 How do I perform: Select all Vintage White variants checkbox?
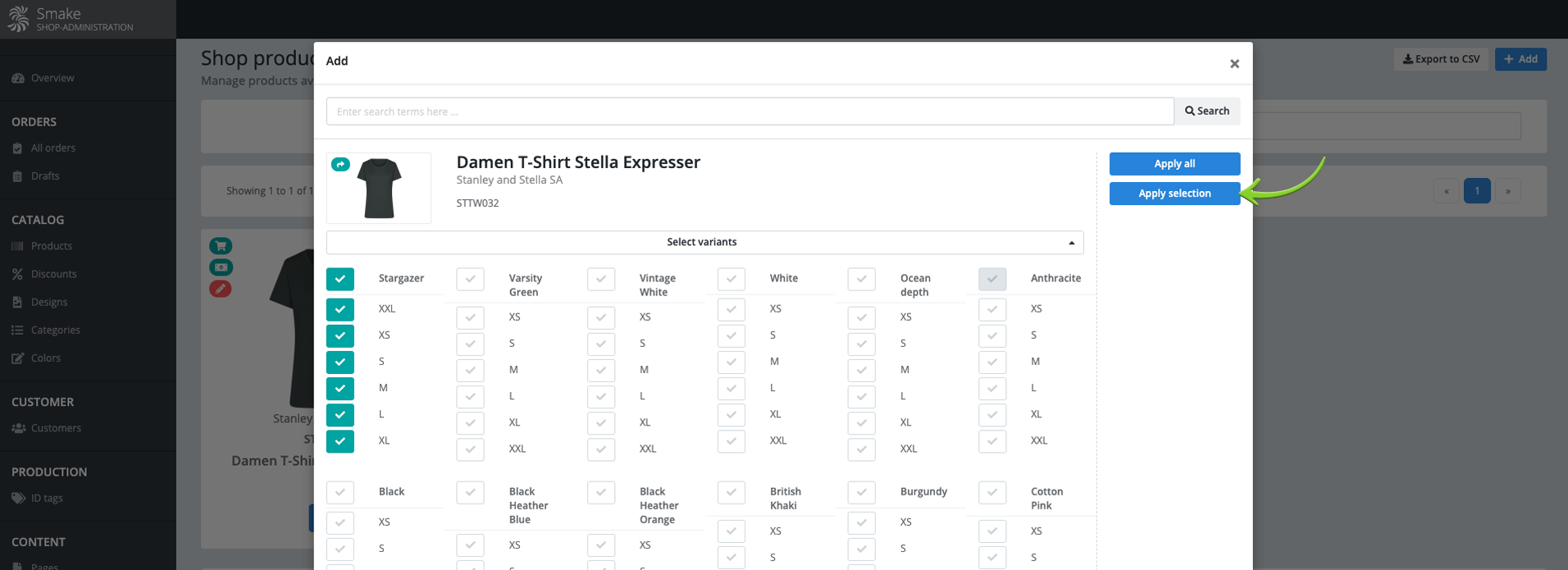601,279
